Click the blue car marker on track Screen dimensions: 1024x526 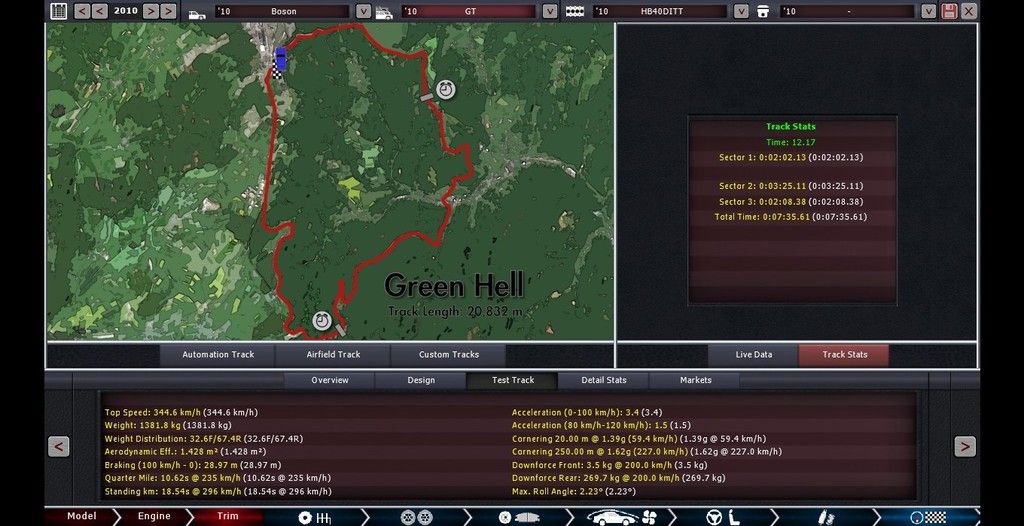(281, 58)
